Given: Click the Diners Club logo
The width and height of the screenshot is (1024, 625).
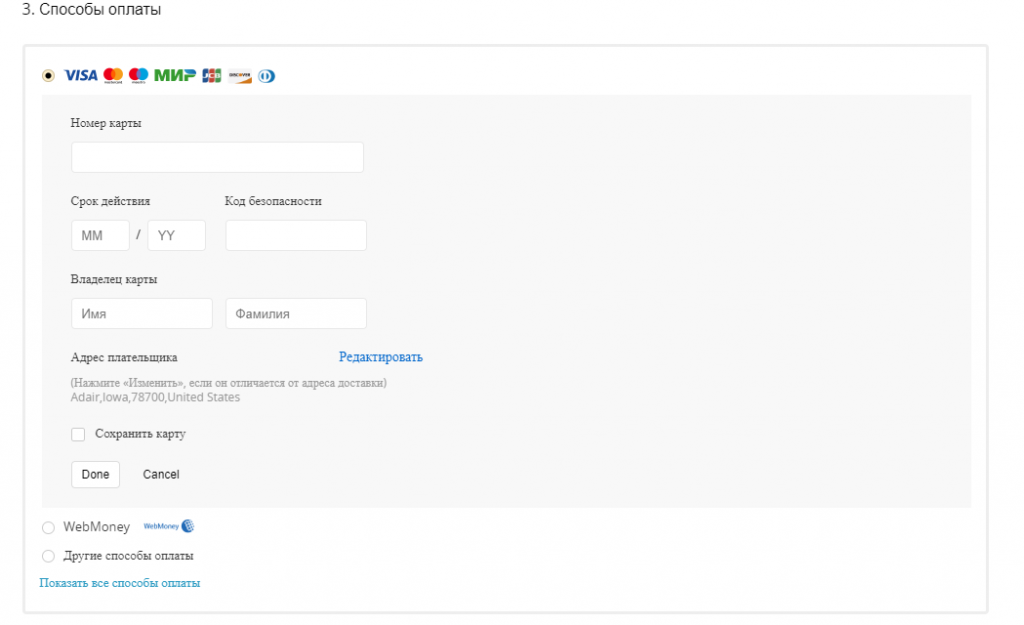Looking at the screenshot, I should coord(266,76).
